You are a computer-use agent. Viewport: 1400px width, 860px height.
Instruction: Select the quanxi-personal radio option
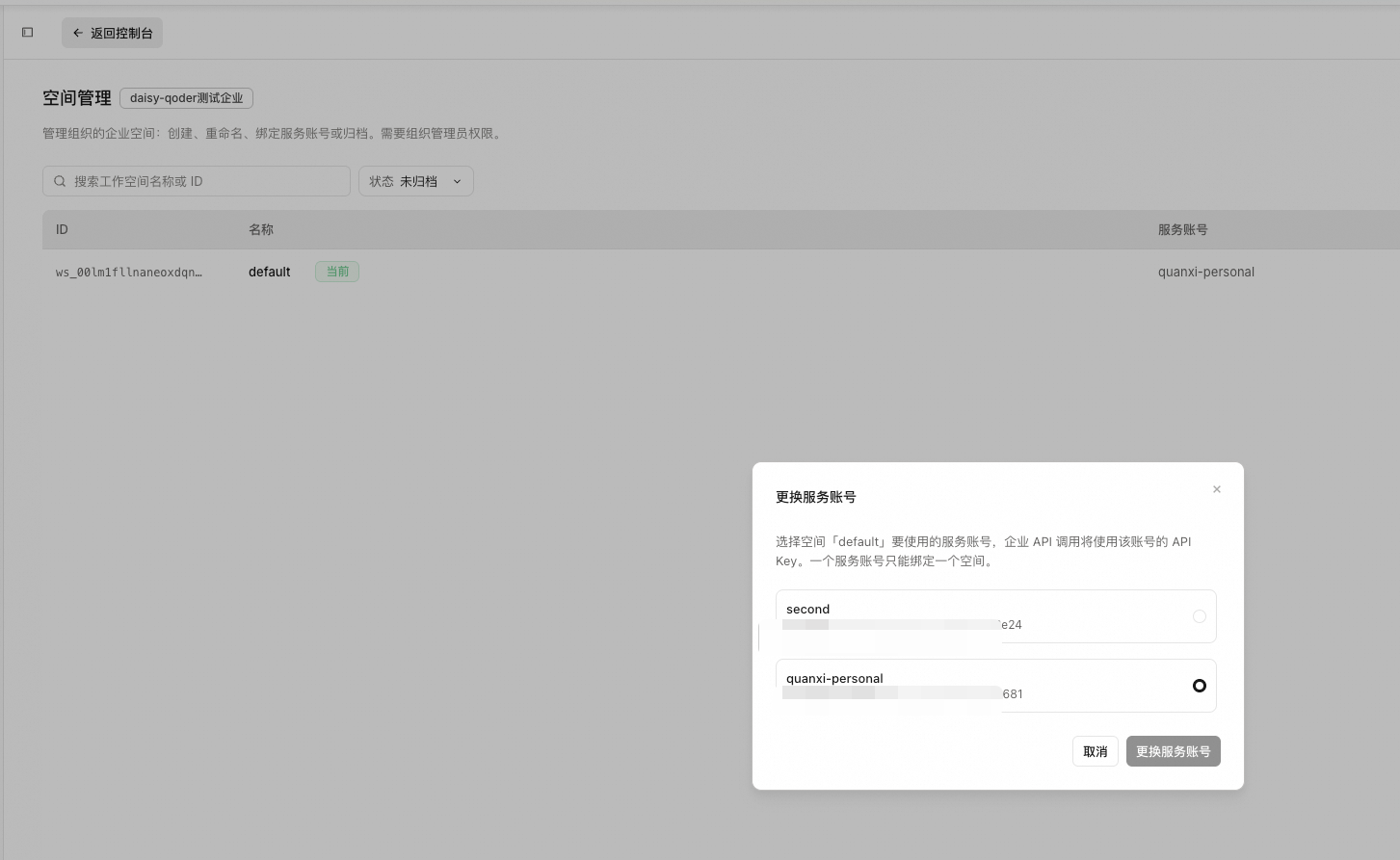[x=1200, y=686]
